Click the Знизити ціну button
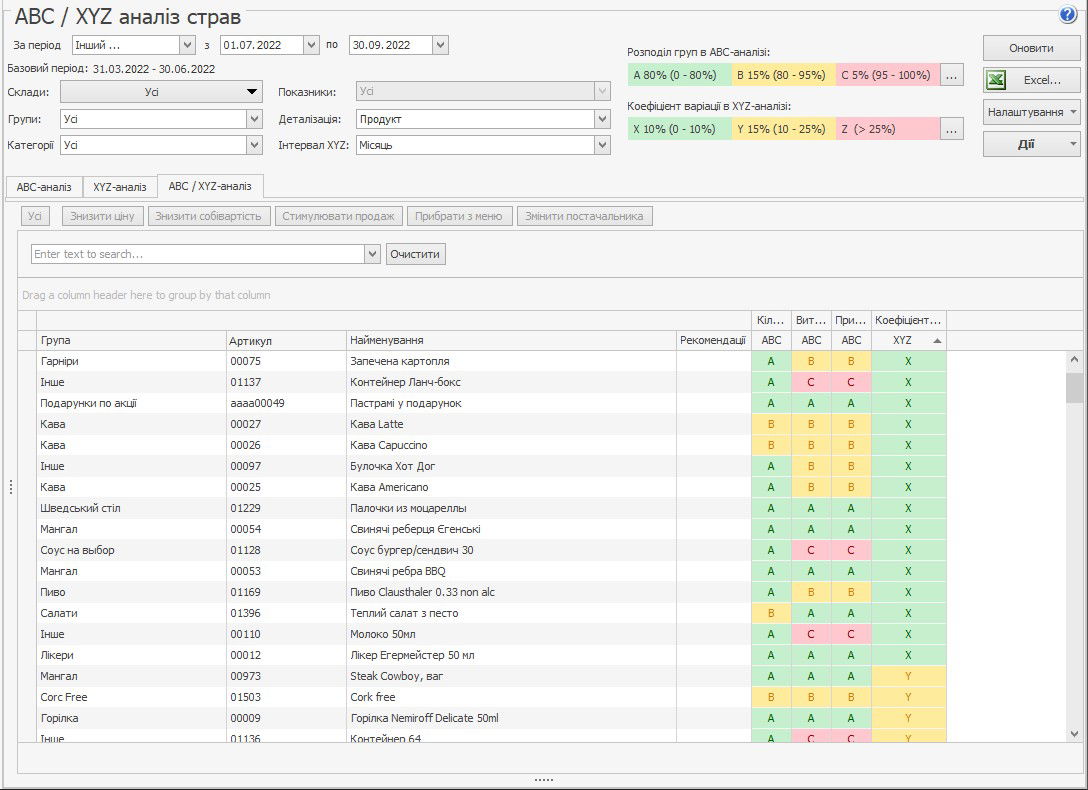1088x790 pixels. (103, 216)
